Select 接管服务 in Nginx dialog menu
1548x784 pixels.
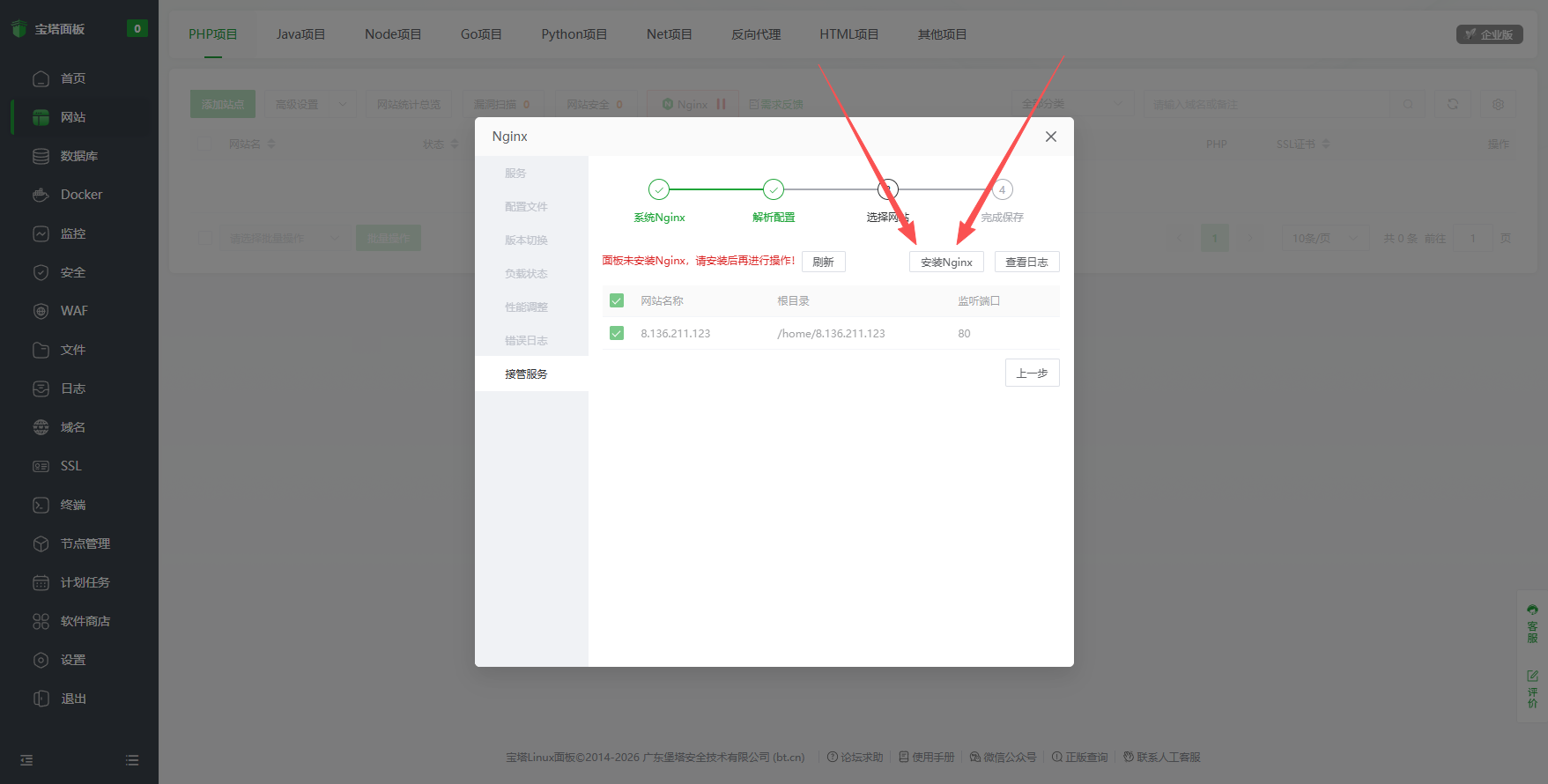click(x=531, y=374)
